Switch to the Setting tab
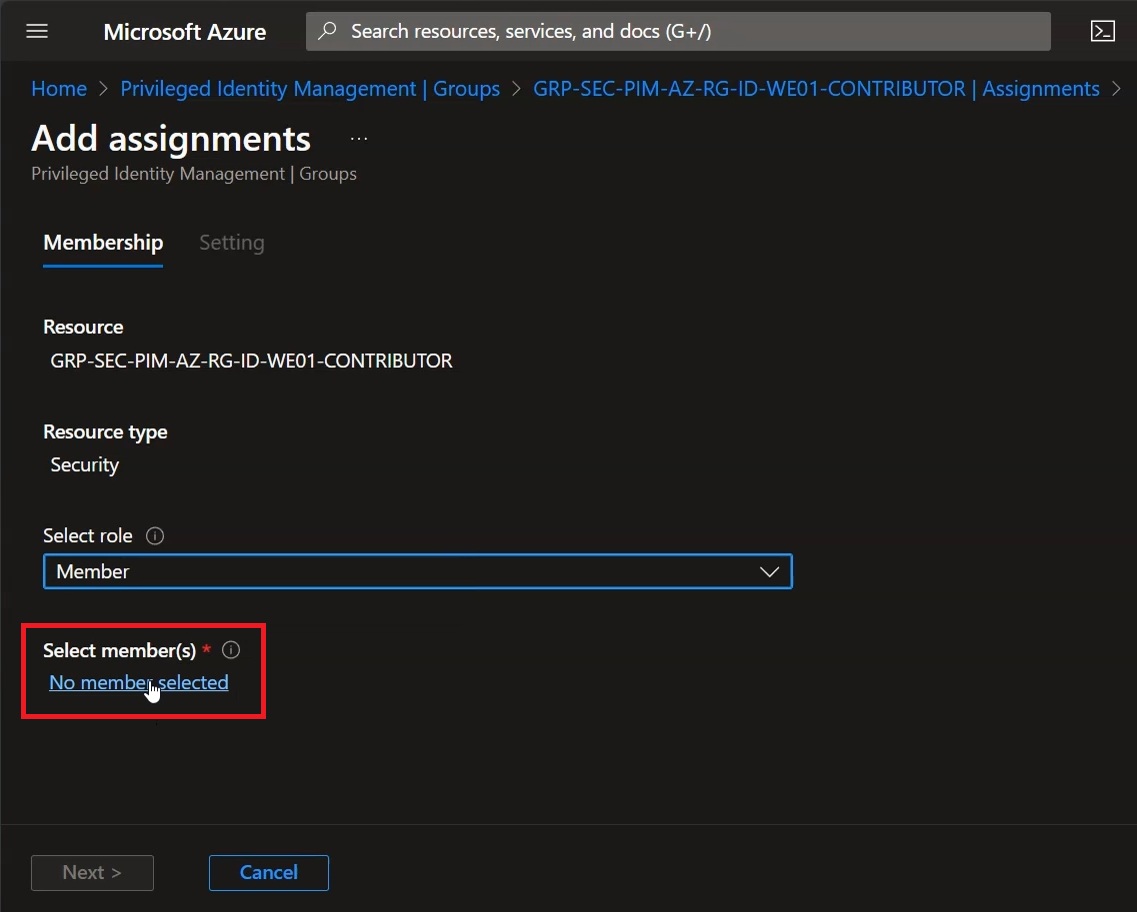Screen dimensions: 1137x912 point(231,242)
